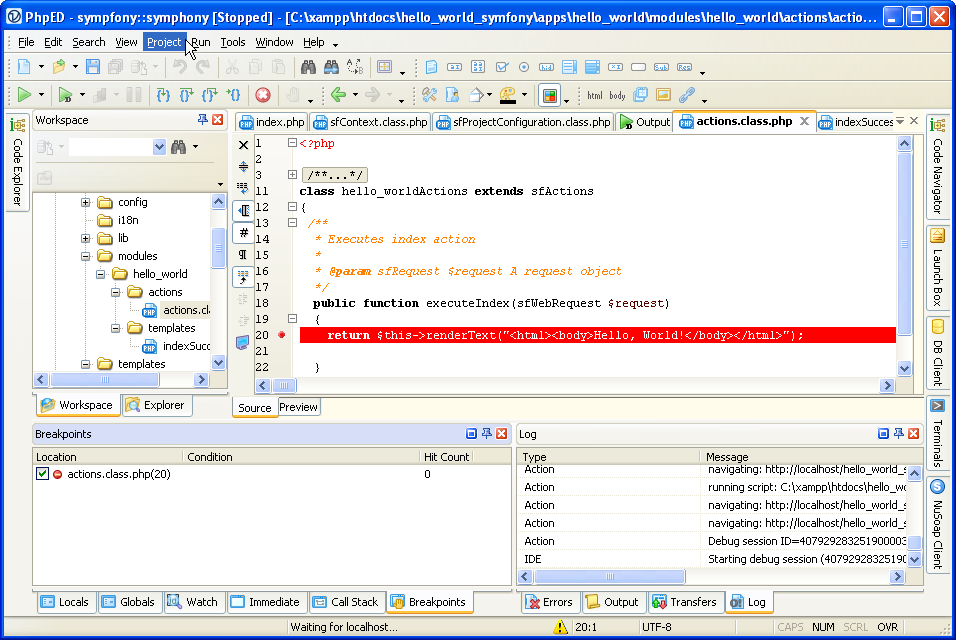
Task: Click the Save file disk icon
Action: click(92, 67)
